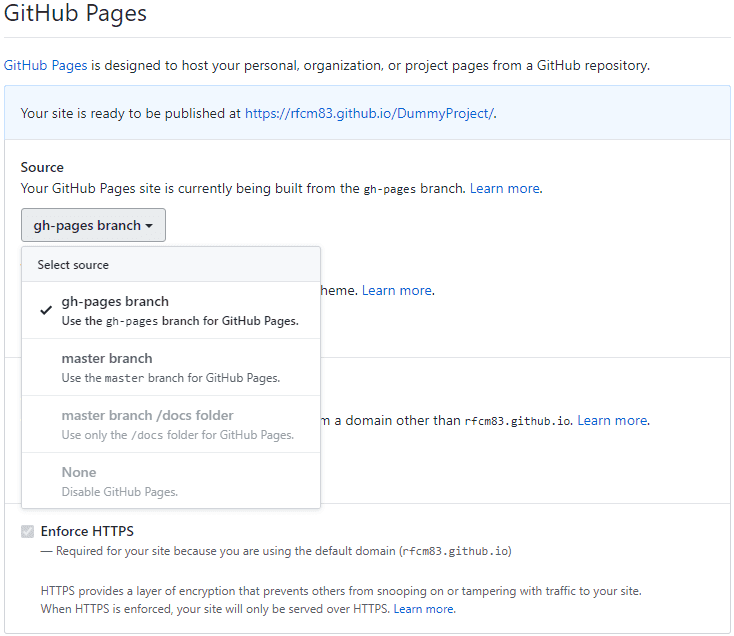Viewport: 734px width, 636px height.
Task: Open the GitHub Pages intro link
Action: tap(45, 65)
